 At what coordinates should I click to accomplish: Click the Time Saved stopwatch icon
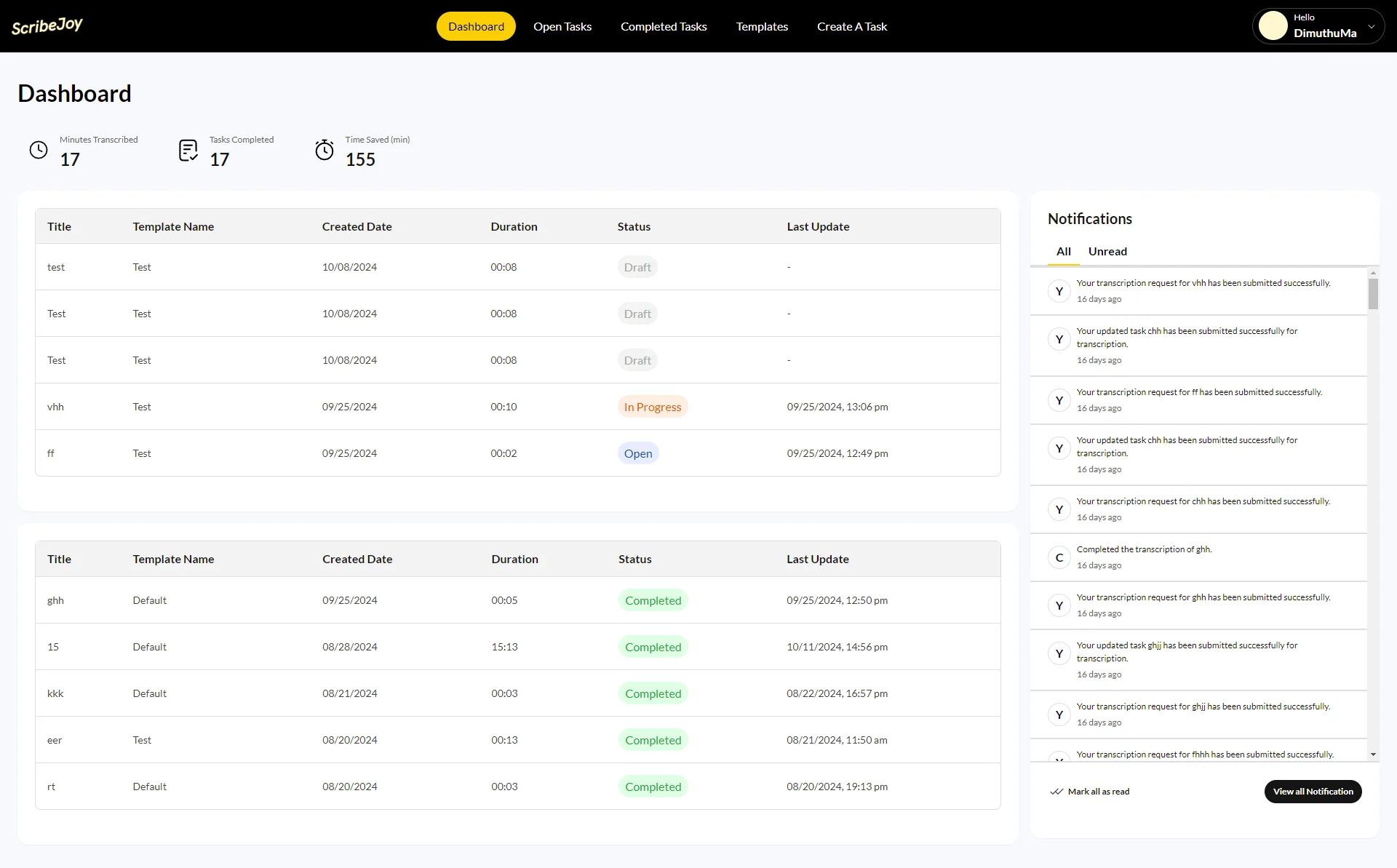tap(325, 150)
